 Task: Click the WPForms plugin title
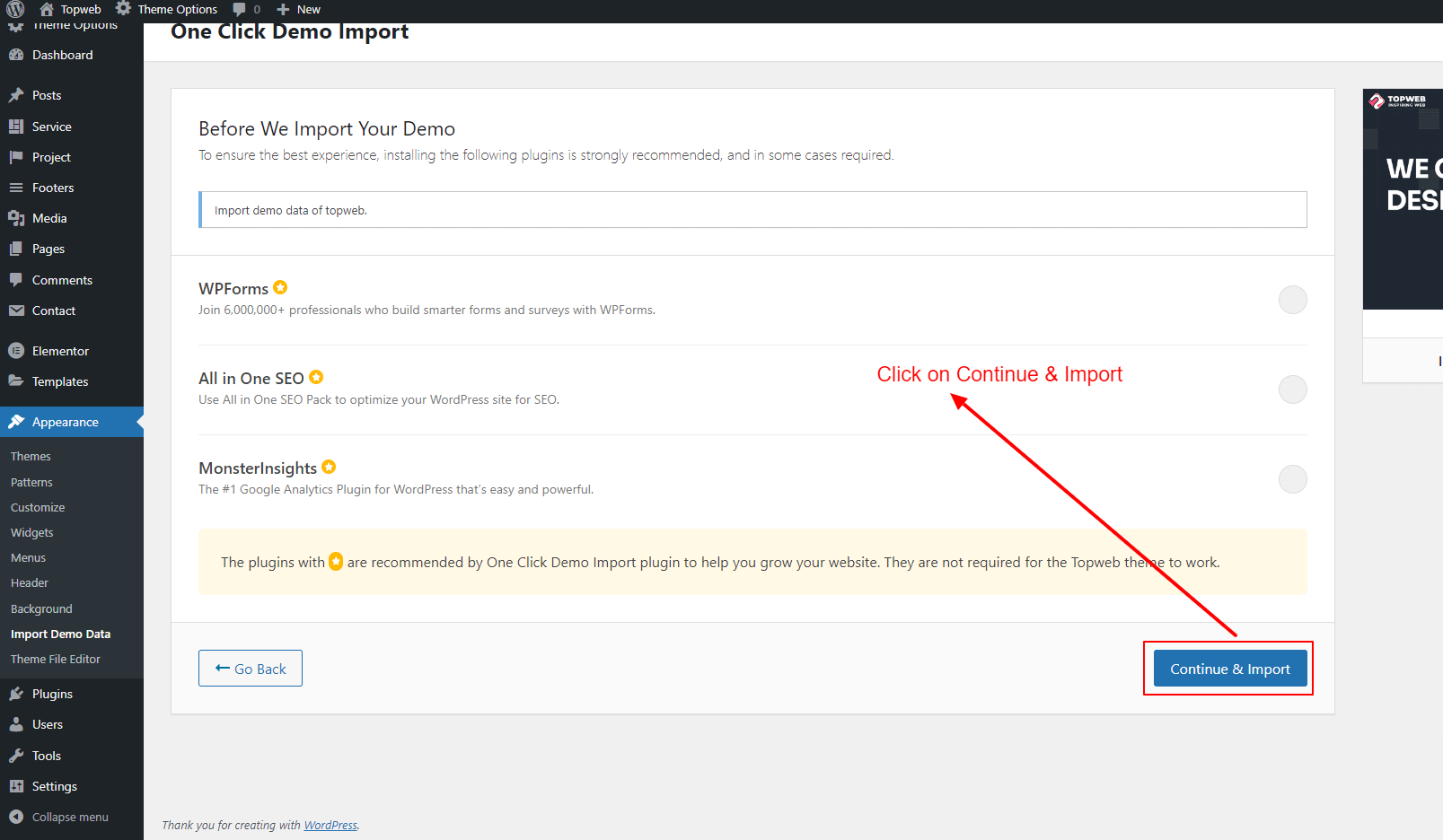pos(233,289)
